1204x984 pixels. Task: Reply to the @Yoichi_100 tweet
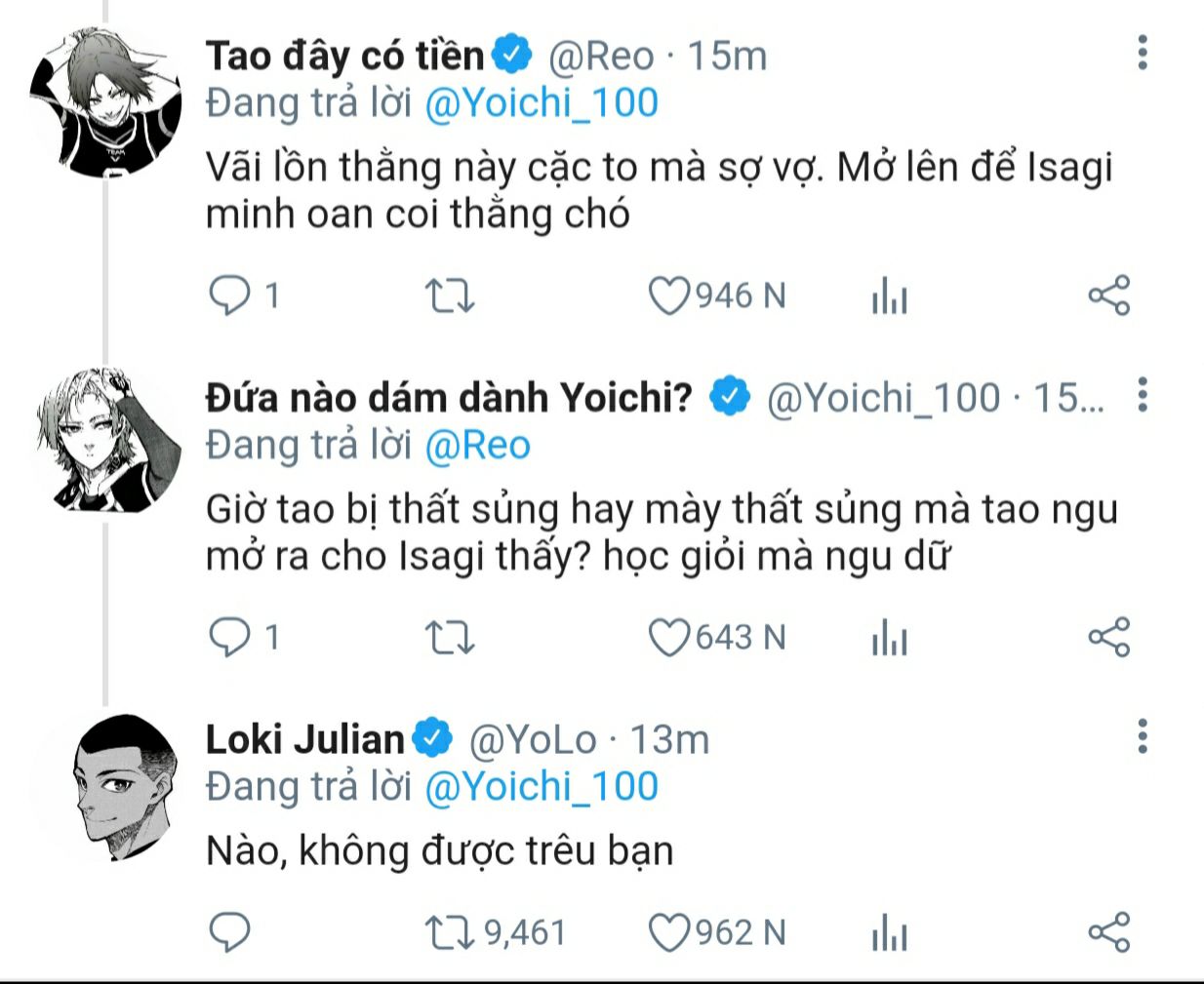pyautogui.click(x=230, y=638)
